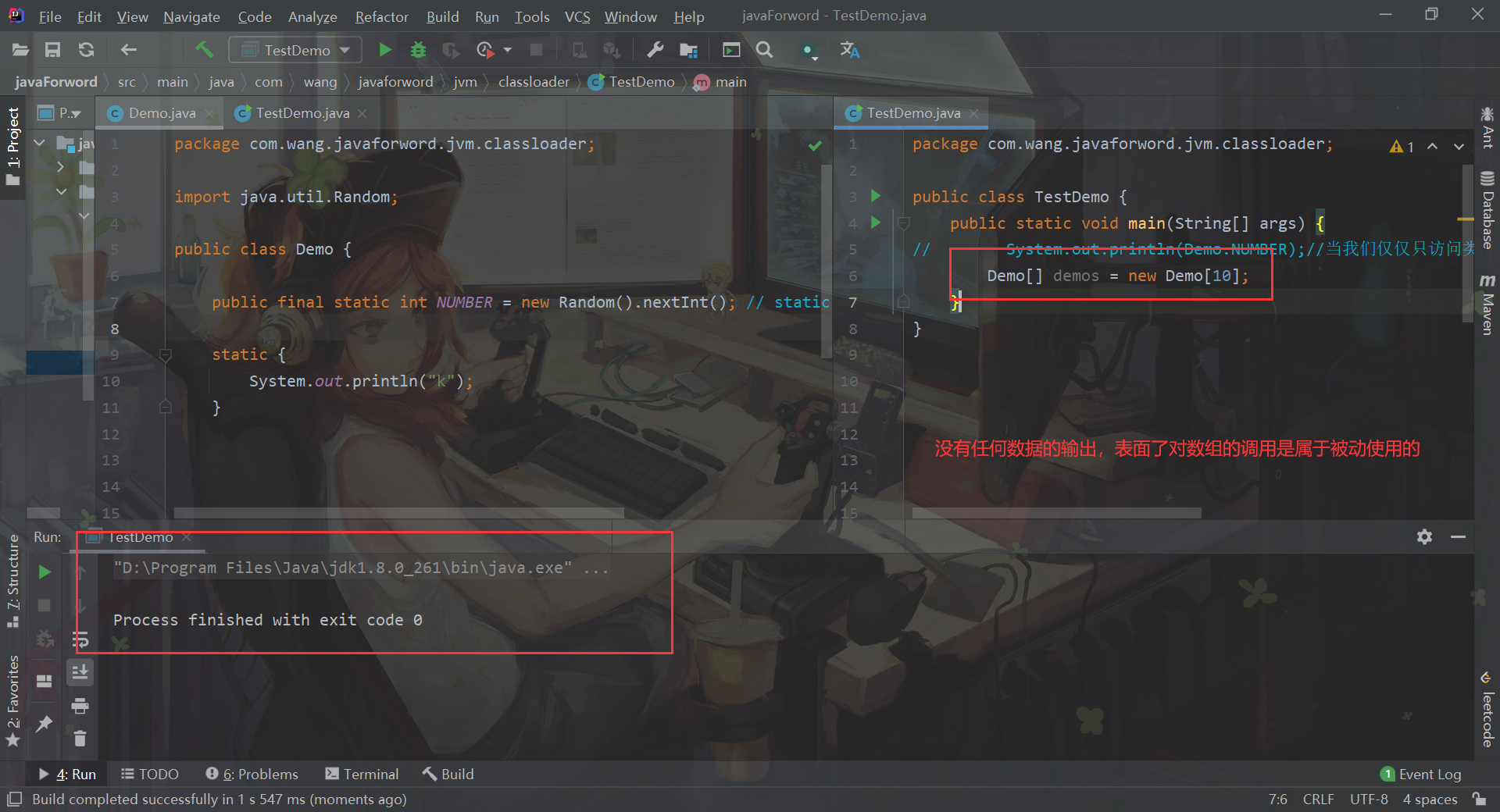Open the leetcode tool window
The height and width of the screenshot is (812, 1500).
click(x=1487, y=709)
